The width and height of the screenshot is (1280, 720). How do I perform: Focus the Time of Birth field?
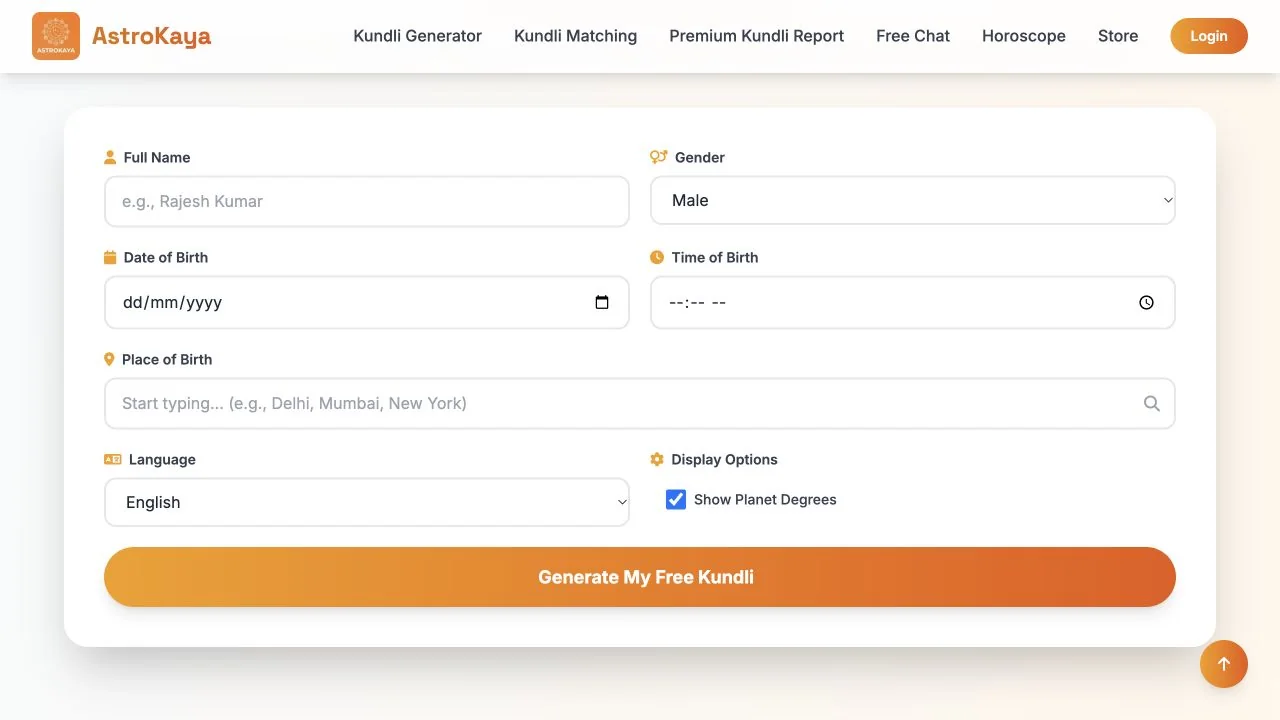click(x=913, y=302)
